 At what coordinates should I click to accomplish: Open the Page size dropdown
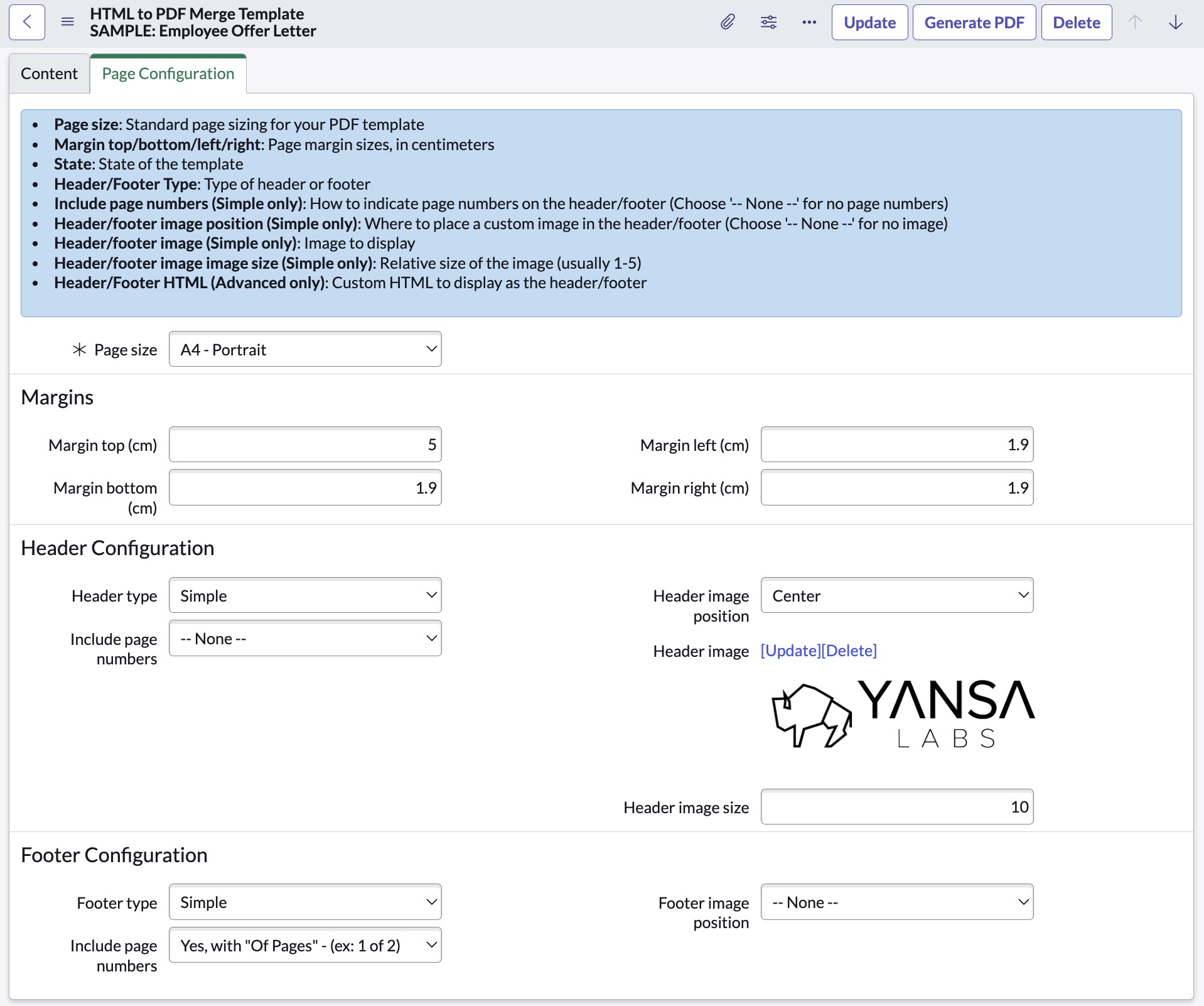pos(305,349)
